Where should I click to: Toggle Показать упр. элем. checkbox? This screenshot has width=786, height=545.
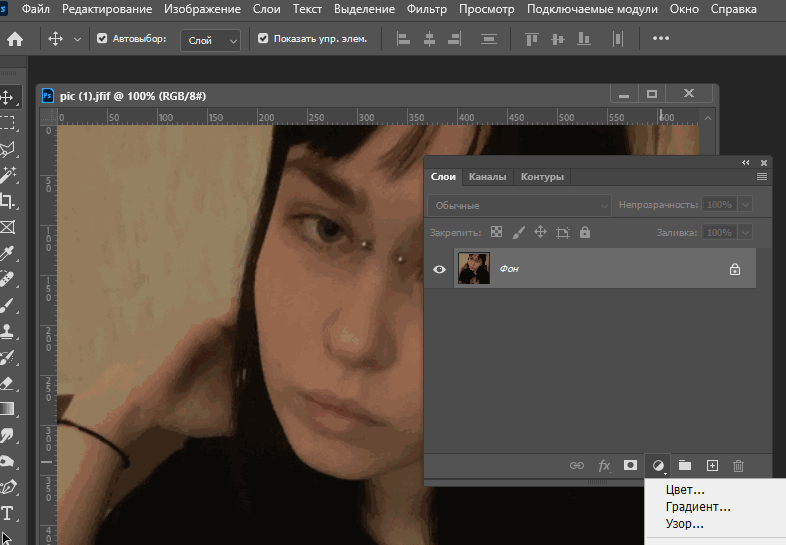[263, 38]
